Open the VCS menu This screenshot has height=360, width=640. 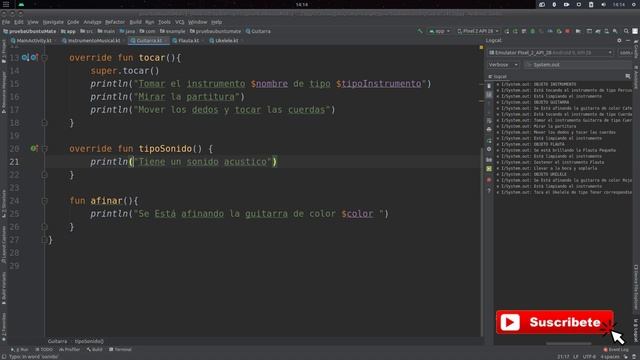pos(180,22)
